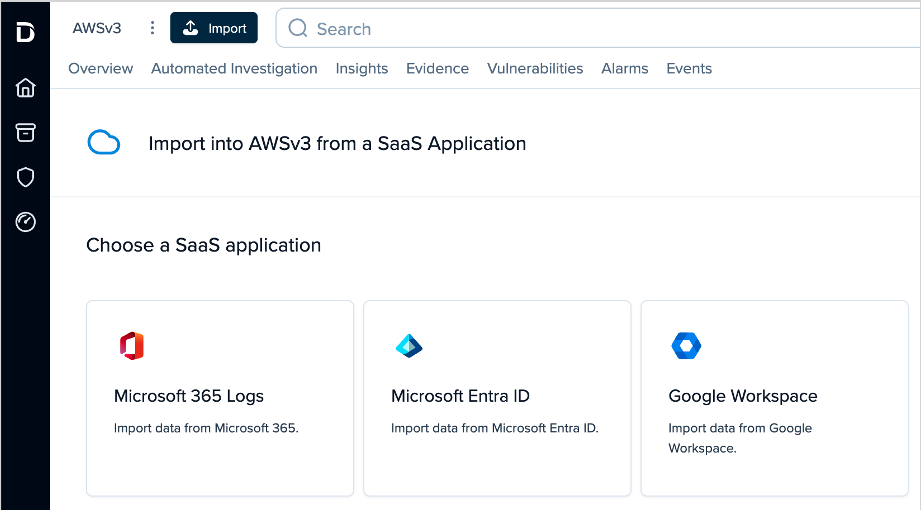
Task: Click the text 'Import data from Microsoft Entra ID.'
Action: click(x=495, y=428)
